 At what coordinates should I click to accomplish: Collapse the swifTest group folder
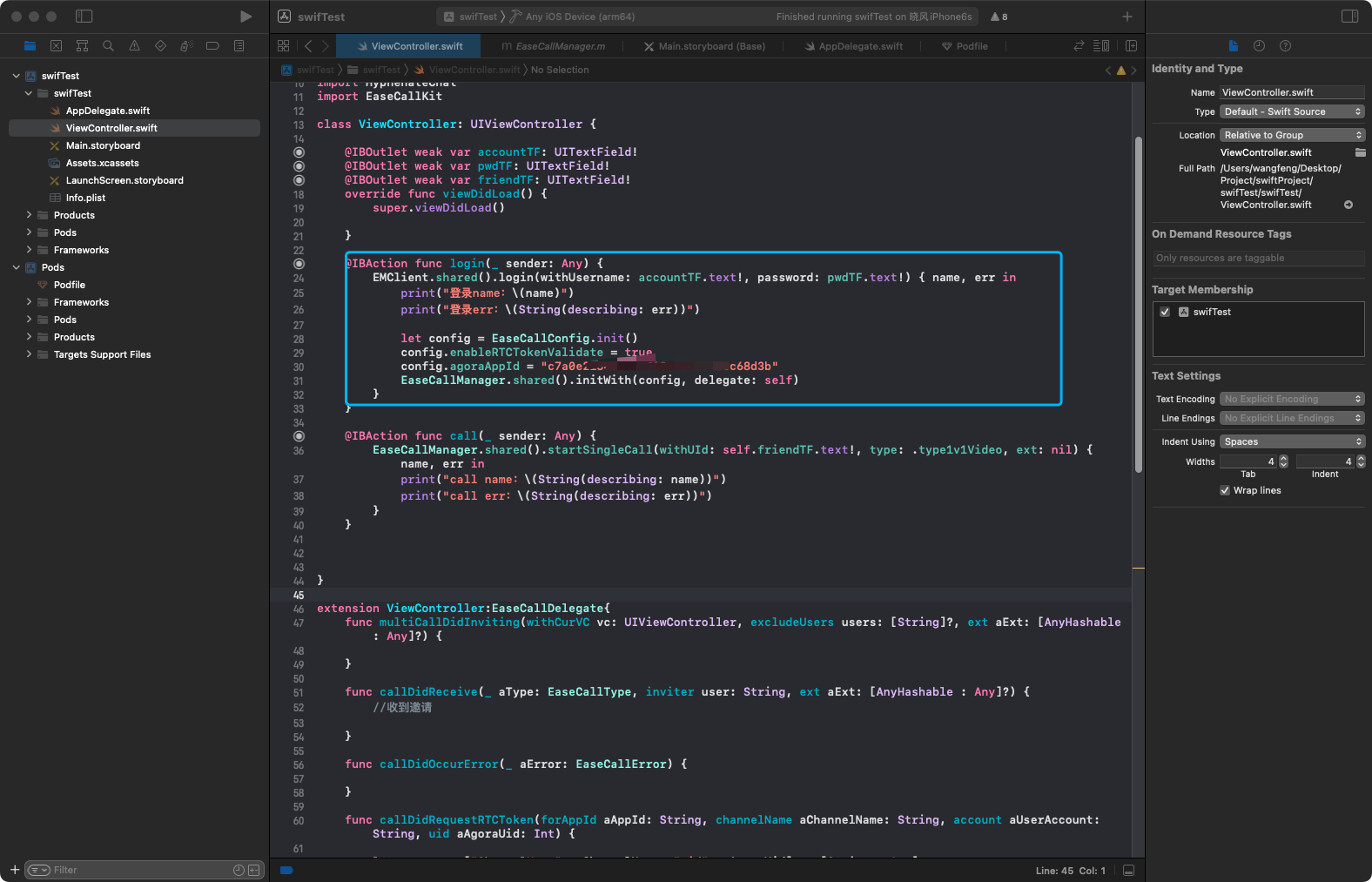(29, 93)
